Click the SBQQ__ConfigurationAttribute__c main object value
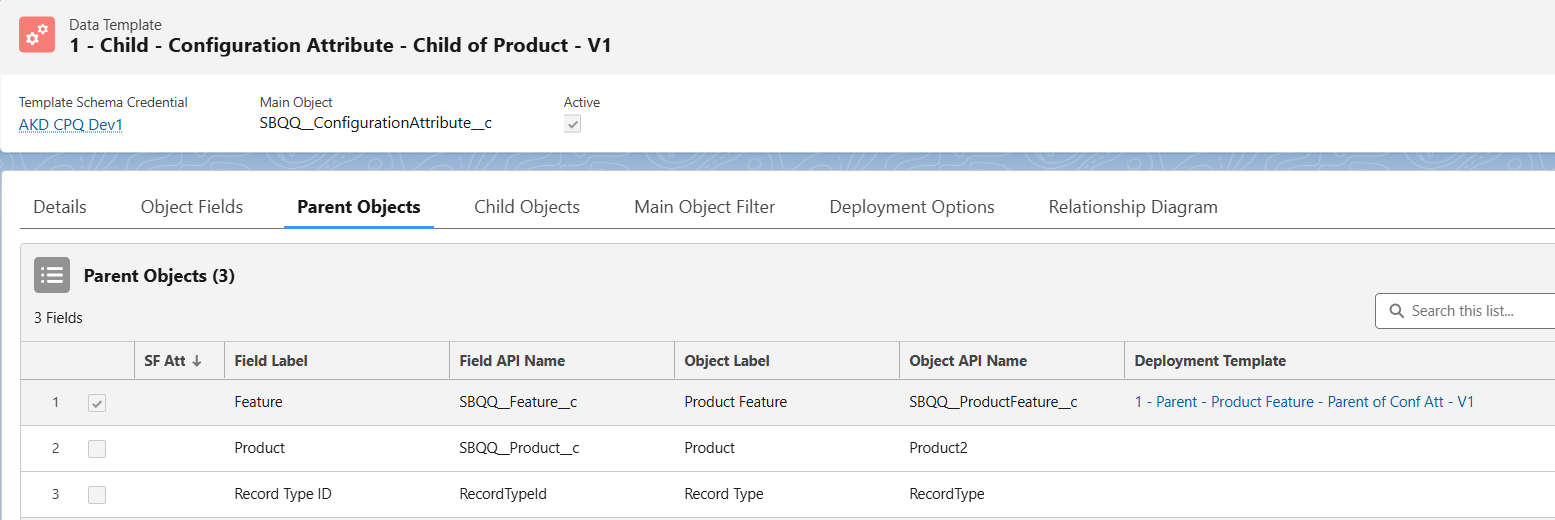Image resolution: width=1555 pixels, height=520 pixels. [376, 123]
